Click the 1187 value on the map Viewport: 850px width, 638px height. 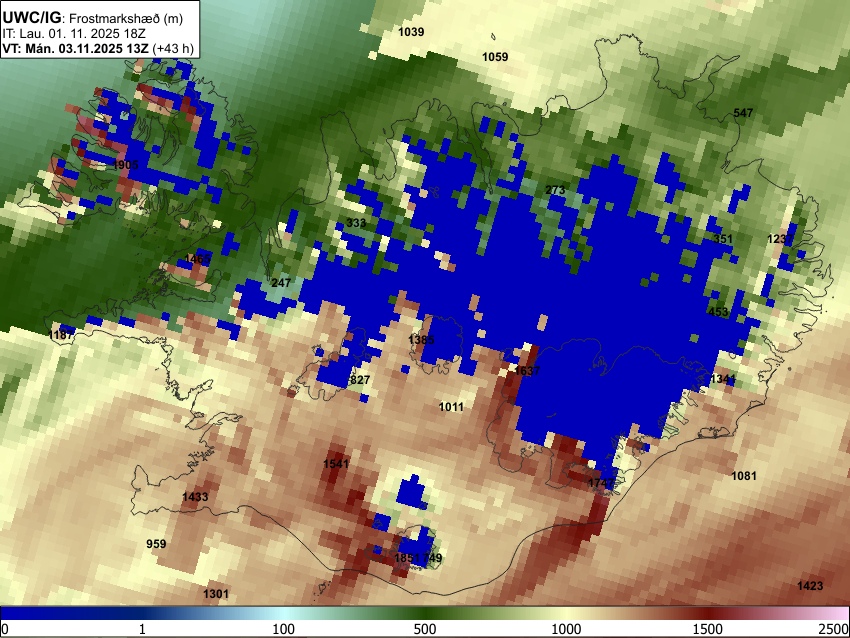coord(61,334)
